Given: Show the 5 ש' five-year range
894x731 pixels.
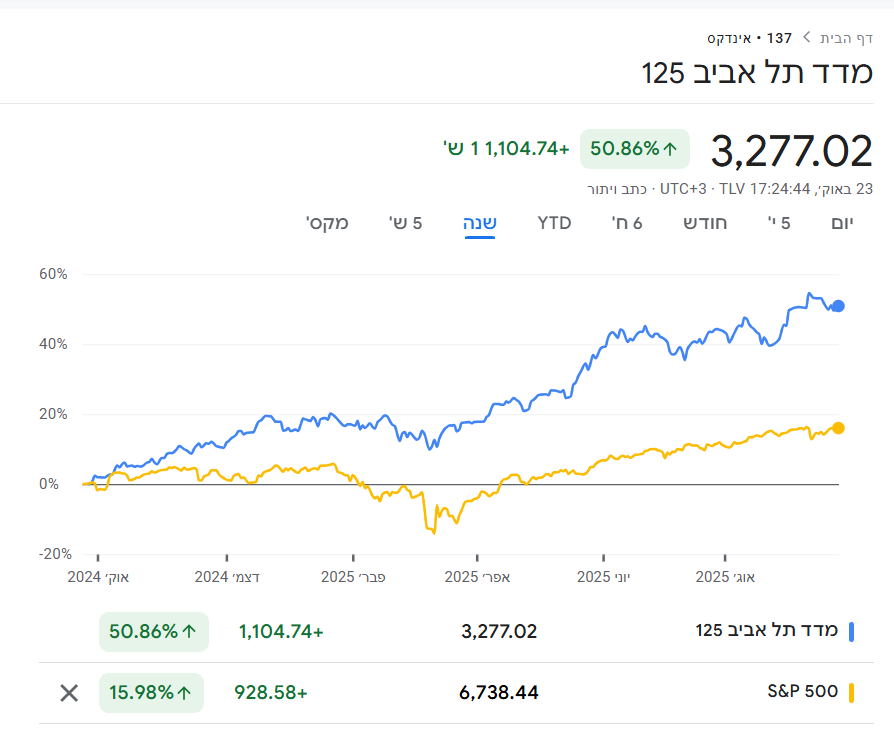Looking at the screenshot, I should 405,222.
